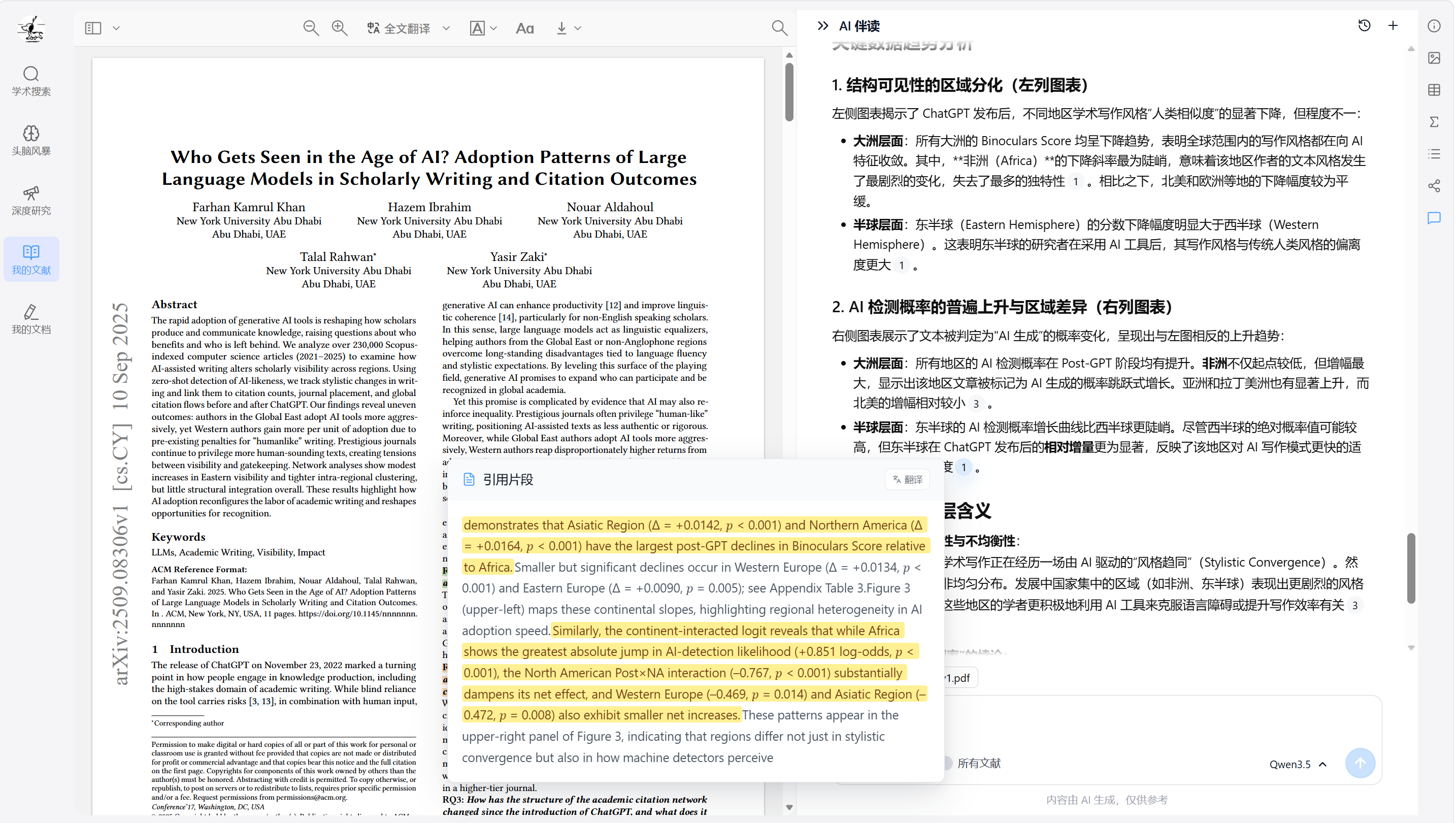Viewport: 1456px width, 823px height.
Task: Toggle the 所有文献 switch
Action: tap(947, 763)
